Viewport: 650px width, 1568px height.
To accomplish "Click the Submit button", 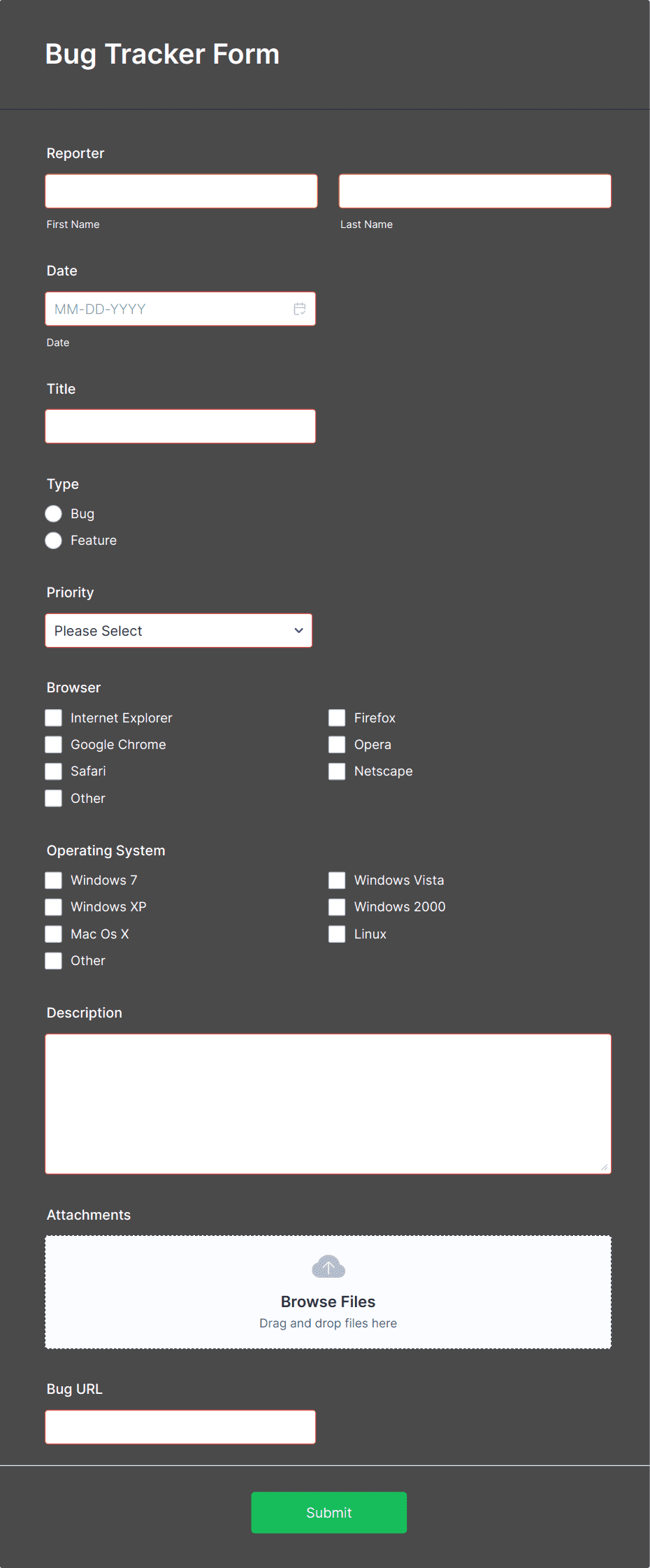I will (328, 1512).
